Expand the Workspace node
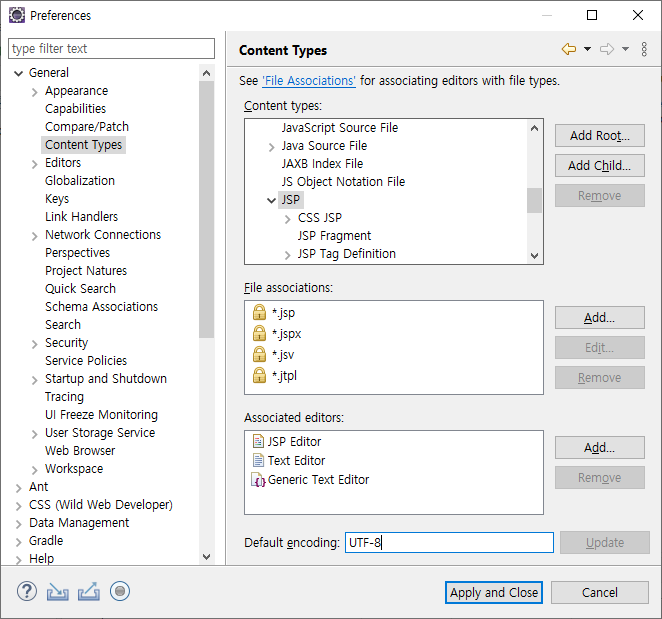This screenshot has height=619, width=662. coord(35,470)
